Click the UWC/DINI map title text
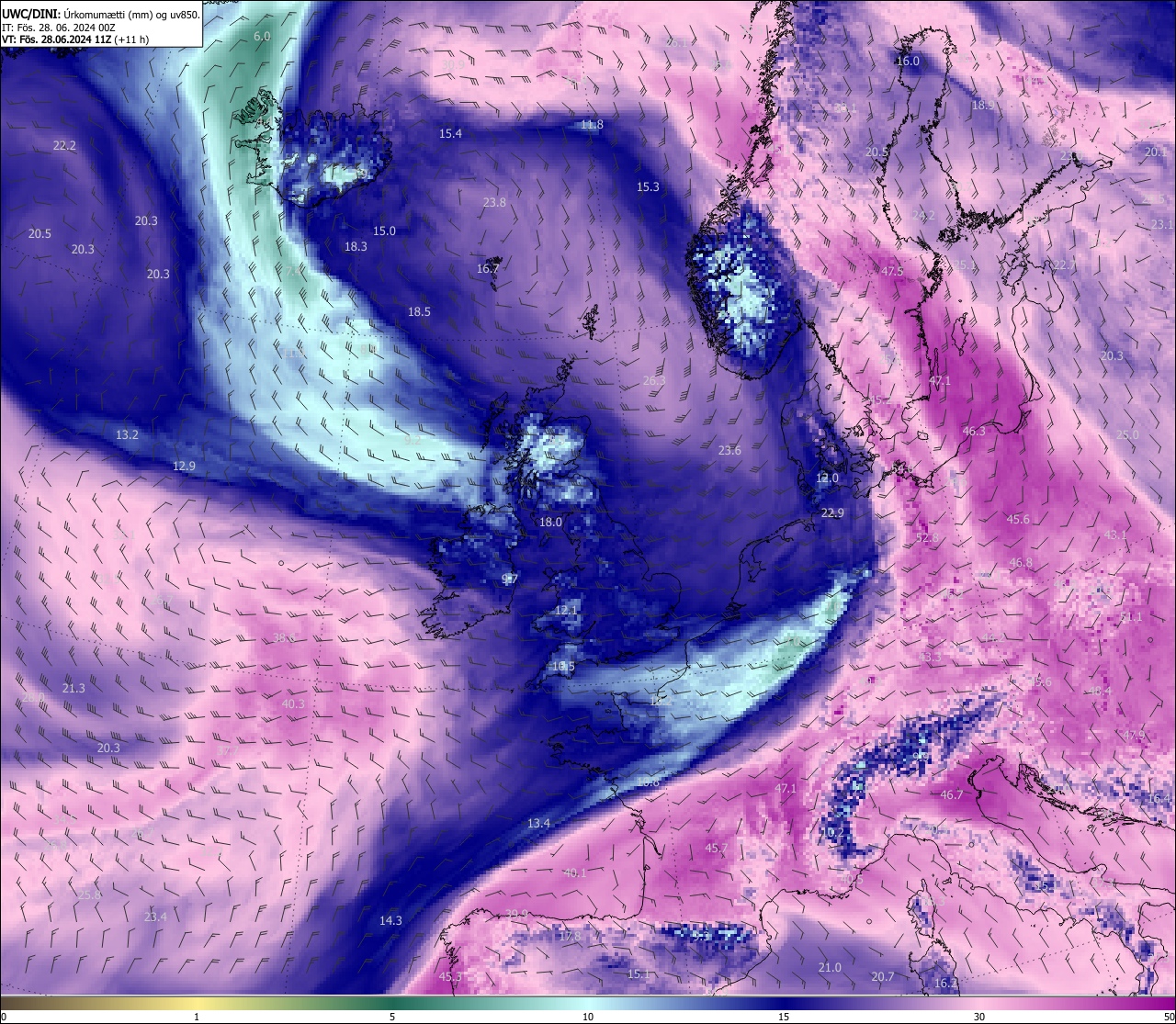The width and height of the screenshot is (1176, 1024). click(x=101, y=14)
